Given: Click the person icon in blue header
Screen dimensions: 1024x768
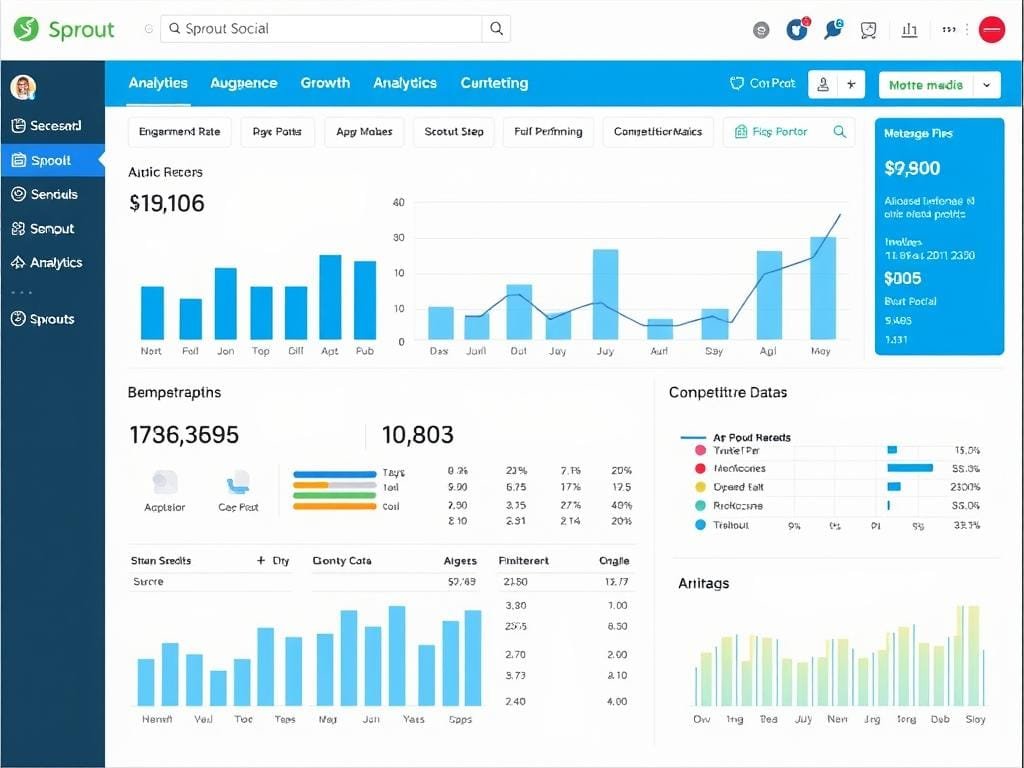Looking at the screenshot, I should pos(823,85).
